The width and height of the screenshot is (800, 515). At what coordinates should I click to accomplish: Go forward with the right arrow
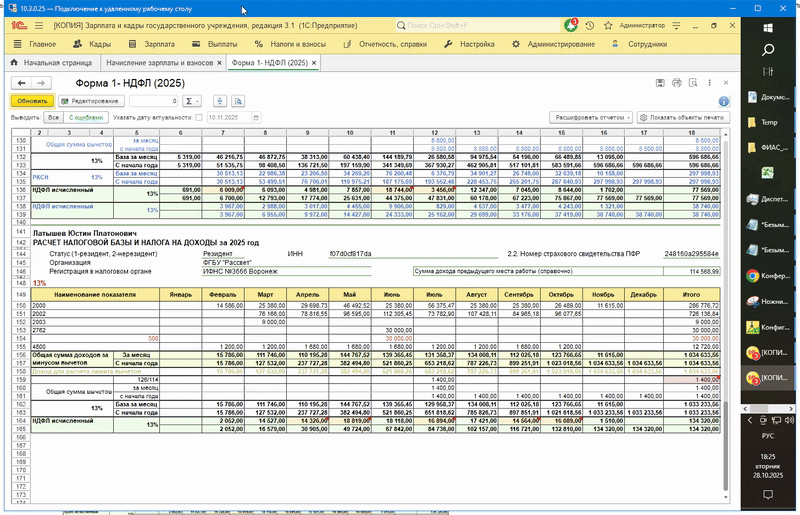(41, 83)
